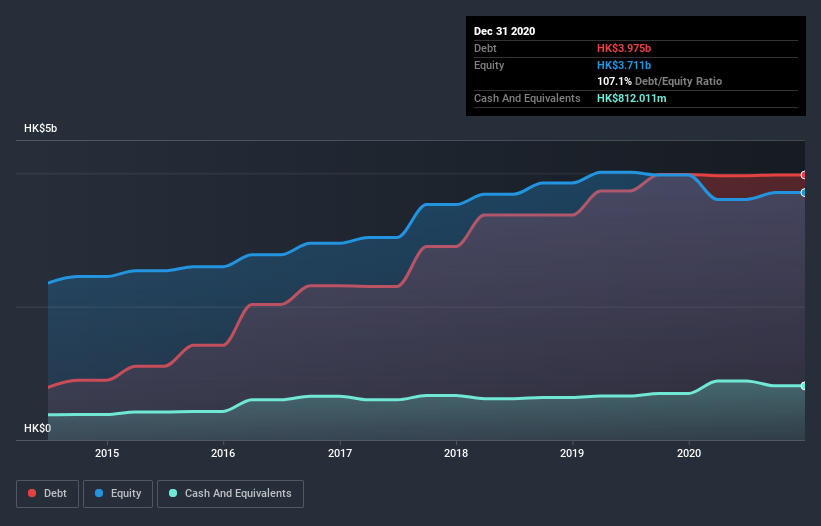Click the 2016 x-axis label

(223, 453)
